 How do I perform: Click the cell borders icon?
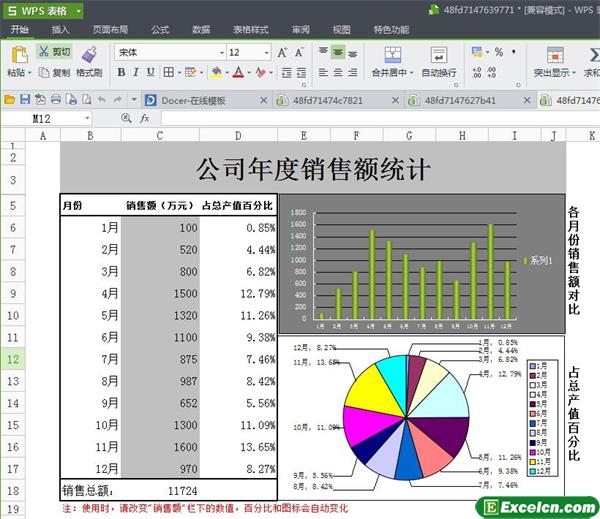point(168,72)
